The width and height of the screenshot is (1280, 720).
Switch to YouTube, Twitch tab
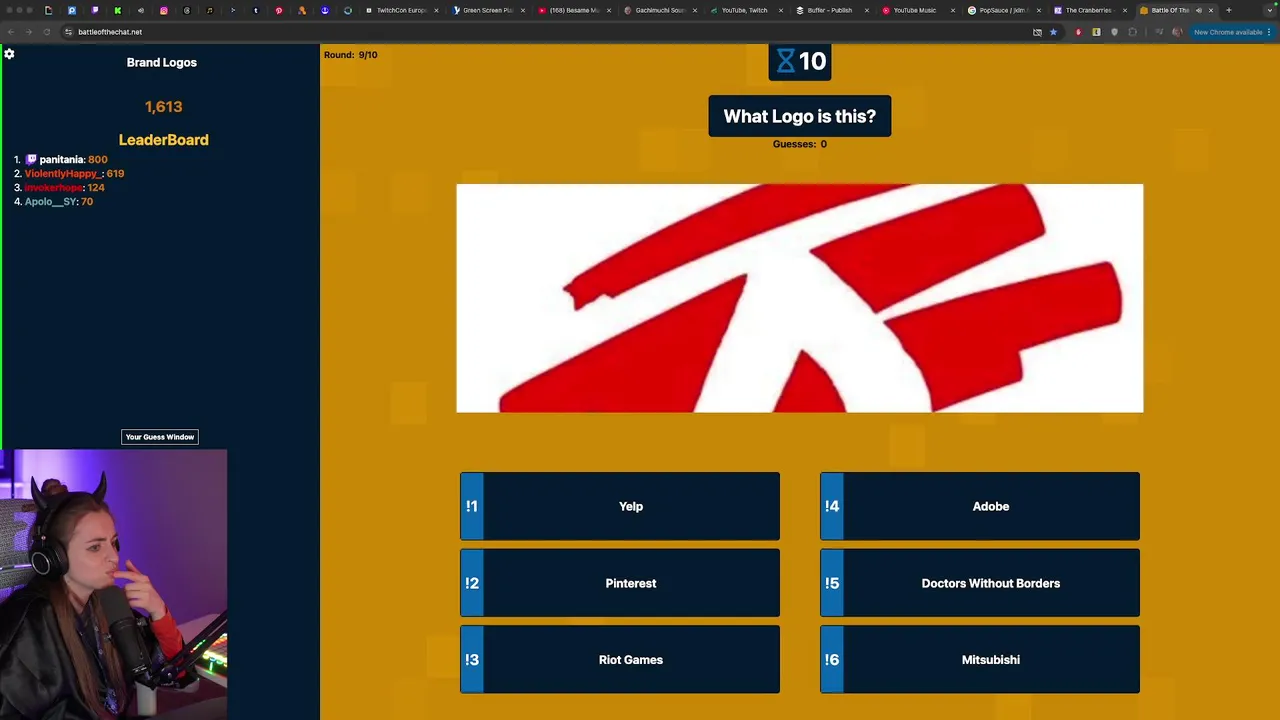(x=745, y=10)
